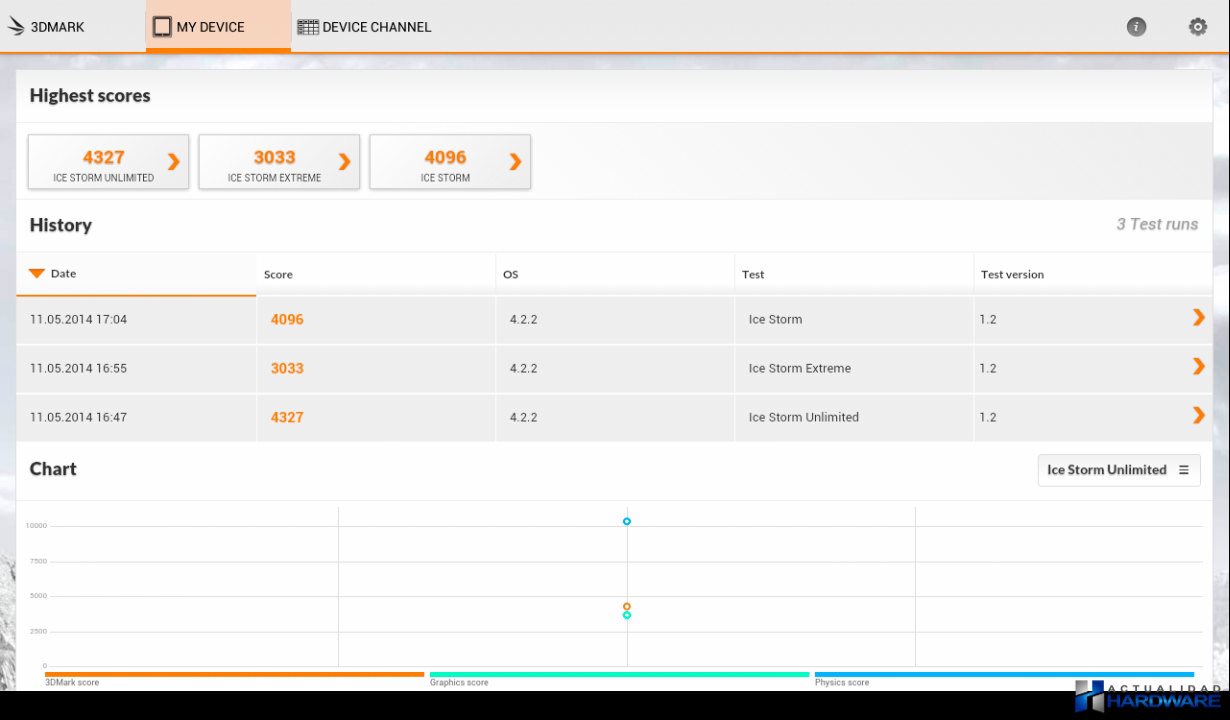The height and width of the screenshot is (720, 1230).
Task: Open arrow for Ice Storm Unlimited row
Action: (1198, 416)
